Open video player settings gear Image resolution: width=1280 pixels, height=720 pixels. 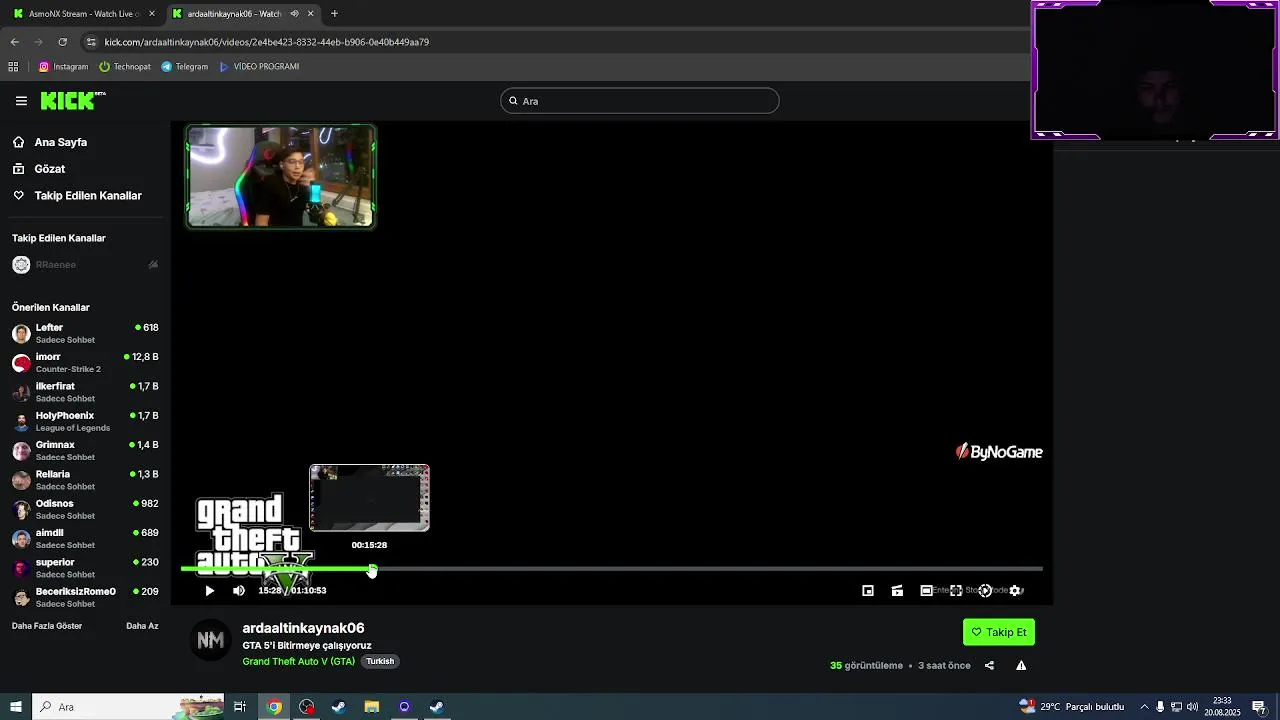coord(1015,591)
